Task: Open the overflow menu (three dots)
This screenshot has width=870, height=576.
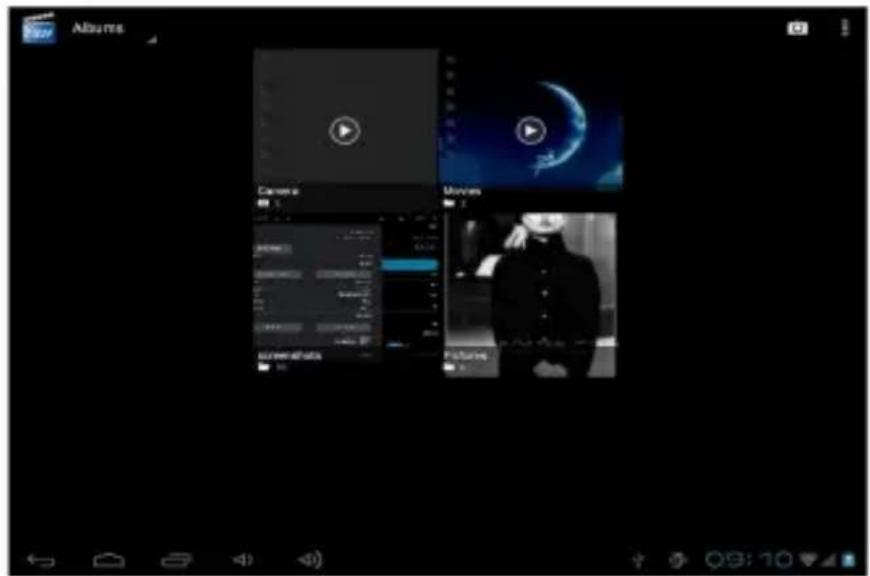Action: [x=844, y=27]
